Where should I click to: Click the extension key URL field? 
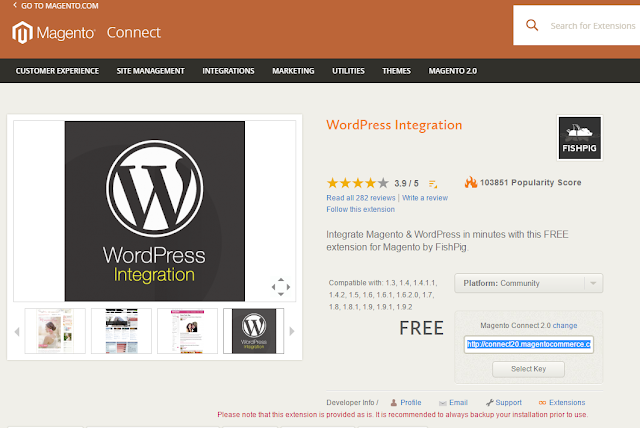click(529, 344)
